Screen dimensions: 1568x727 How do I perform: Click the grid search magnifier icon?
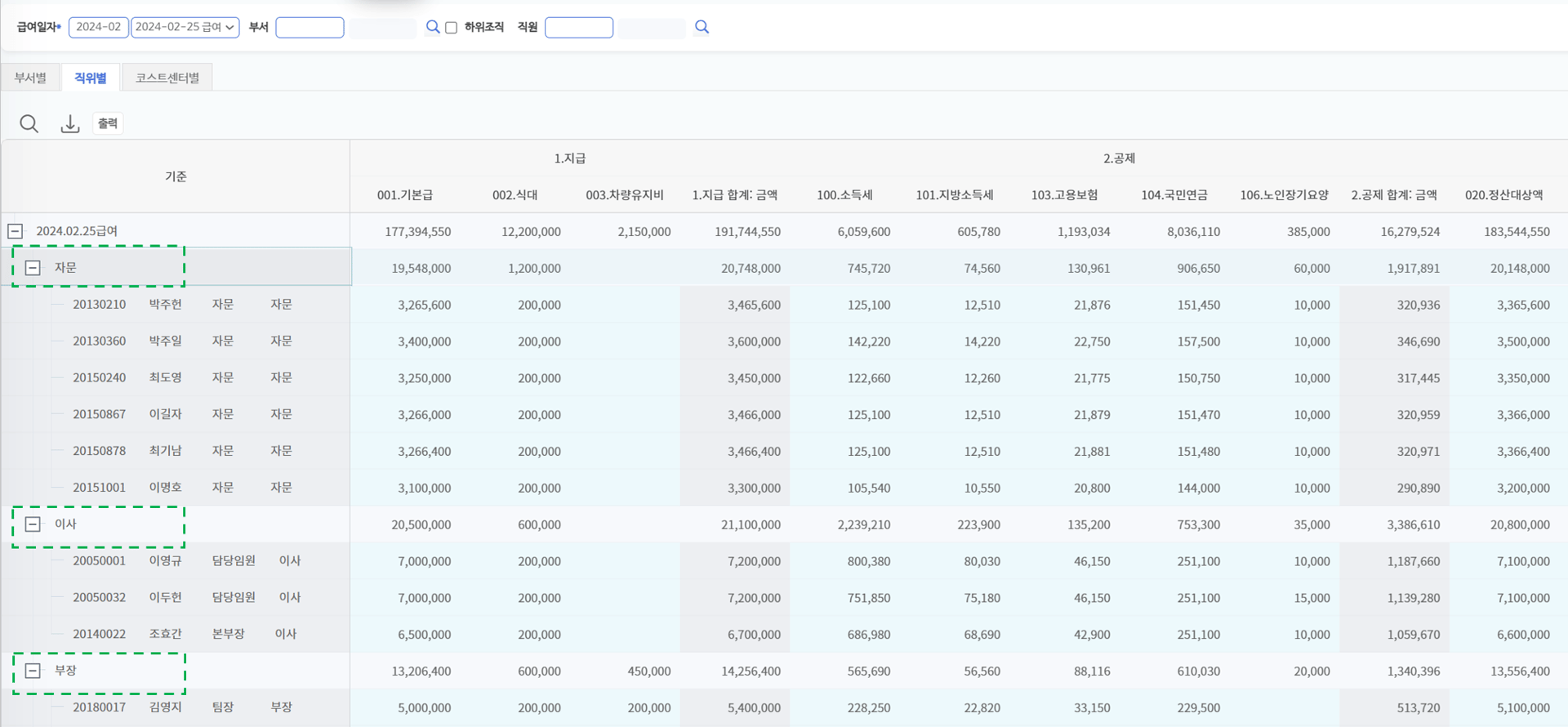point(29,123)
